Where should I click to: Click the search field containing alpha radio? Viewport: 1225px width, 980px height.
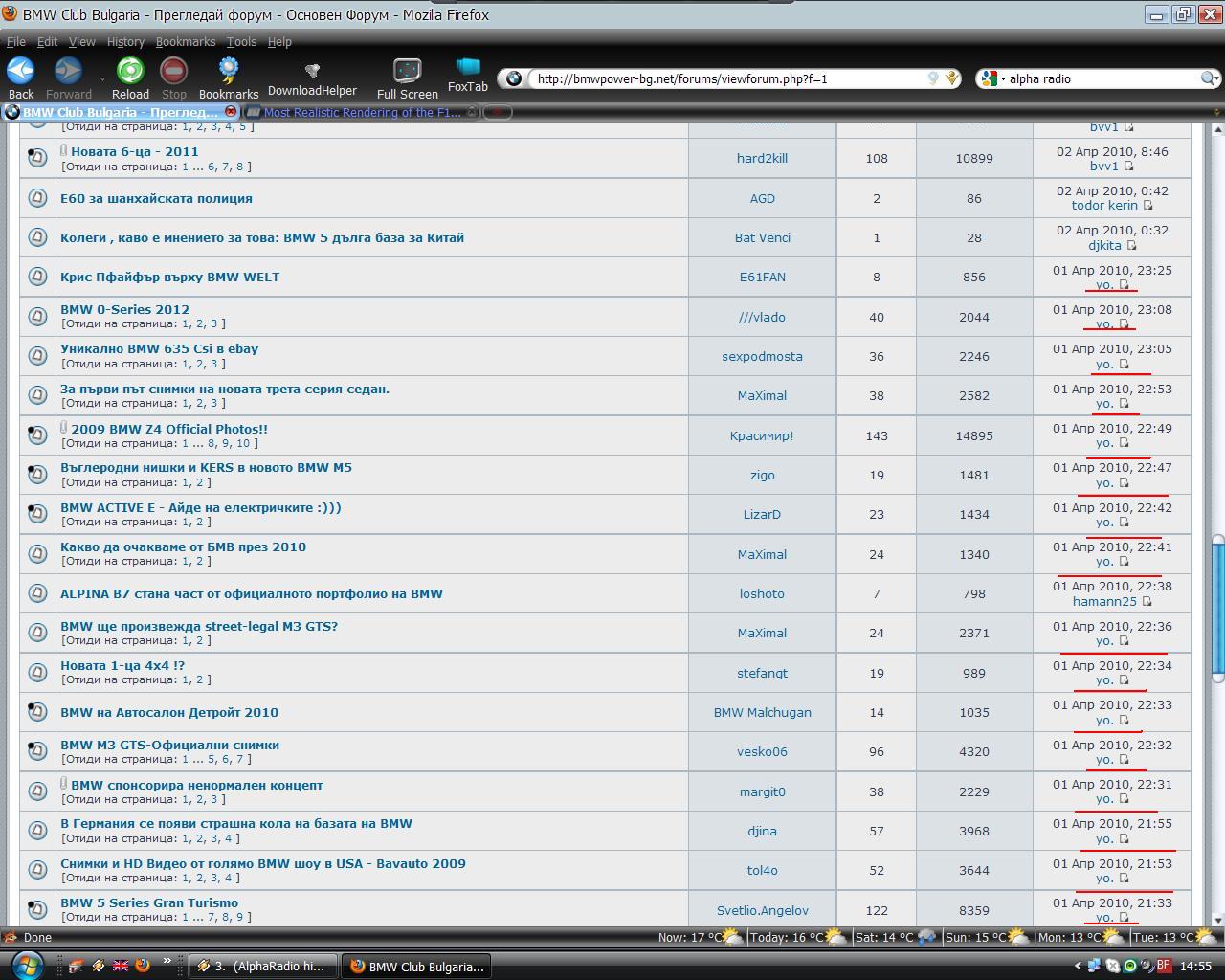click(1101, 78)
